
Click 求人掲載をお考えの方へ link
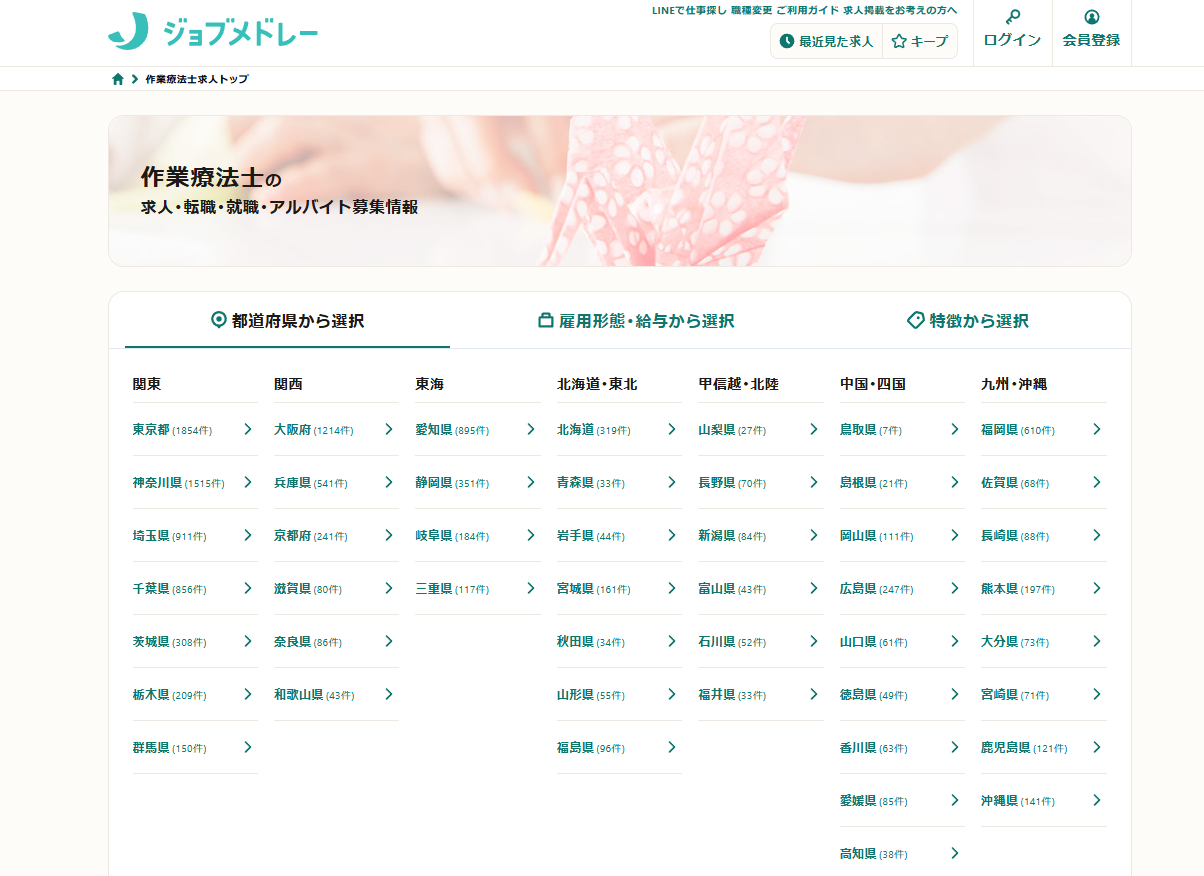tap(900, 10)
